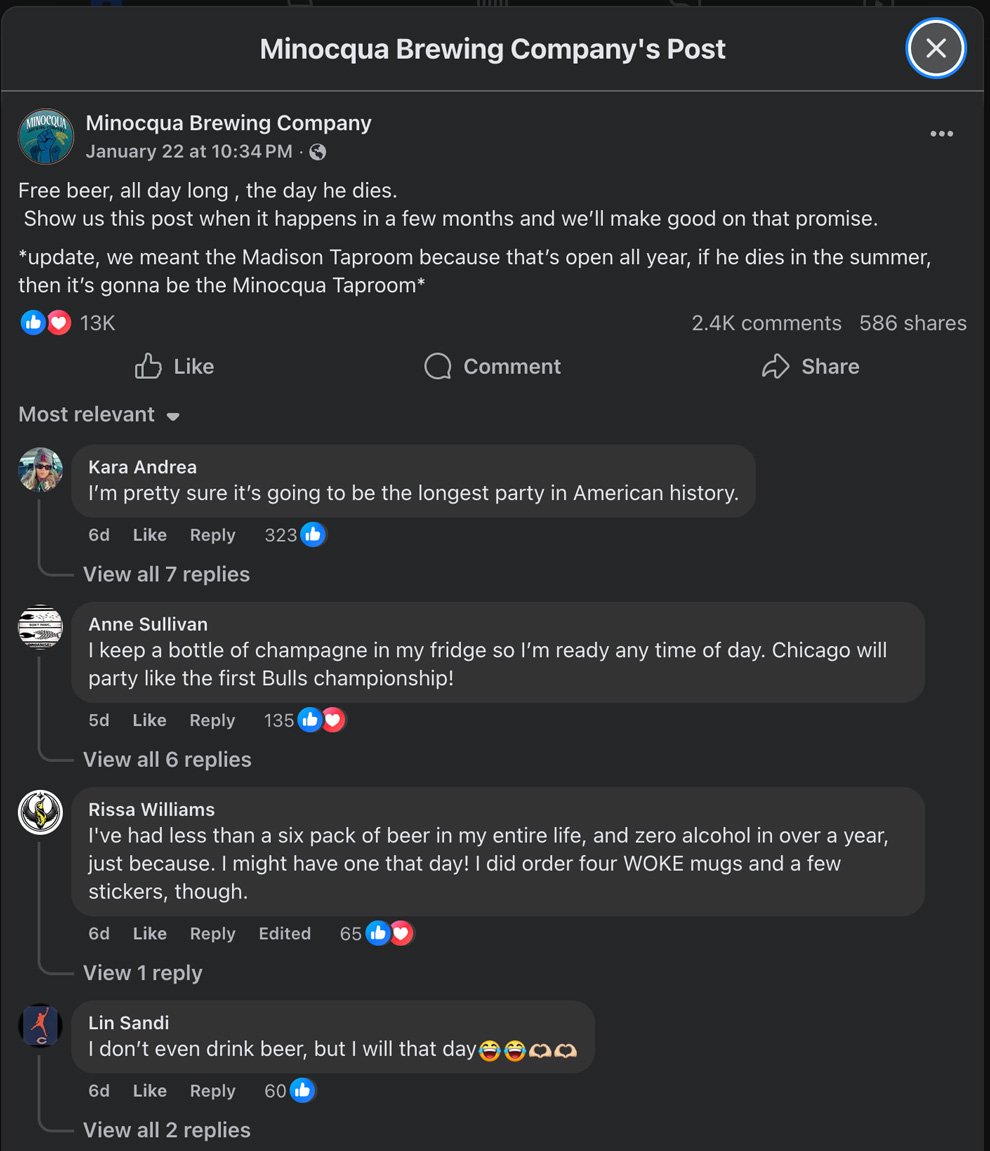990x1151 pixels.
Task: Expand all 2 replies under Lin Sandi
Action: point(167,1130)
